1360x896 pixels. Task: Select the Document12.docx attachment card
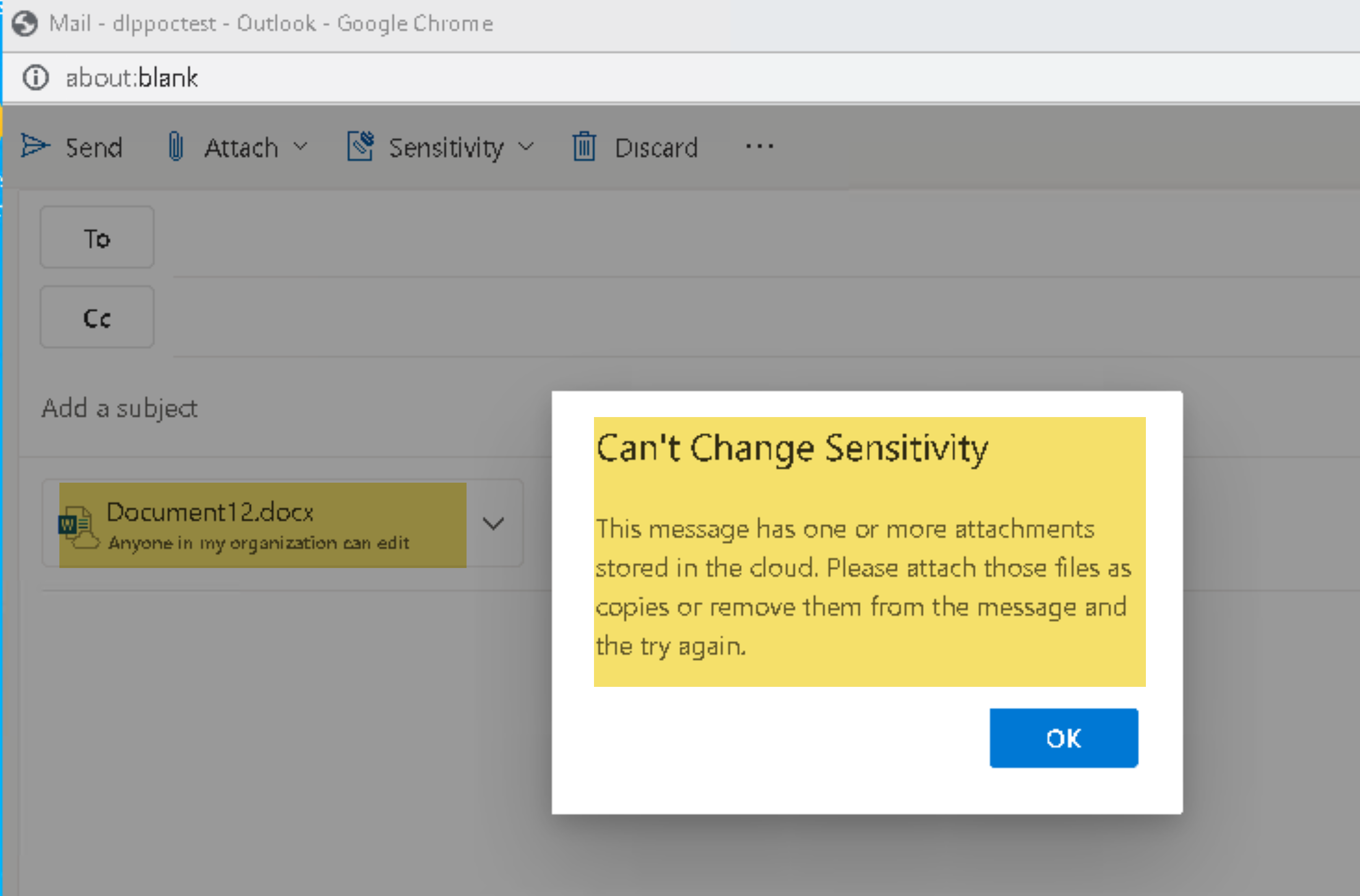coord(262,524)
